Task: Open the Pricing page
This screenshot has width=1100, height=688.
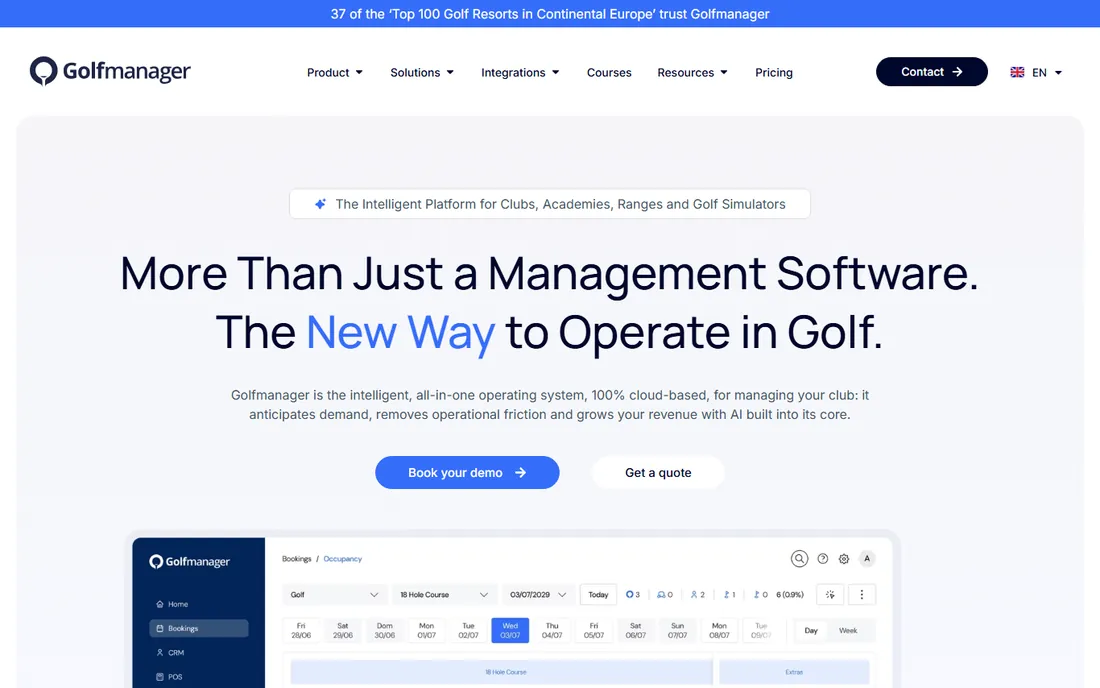Action: [774, 72]
